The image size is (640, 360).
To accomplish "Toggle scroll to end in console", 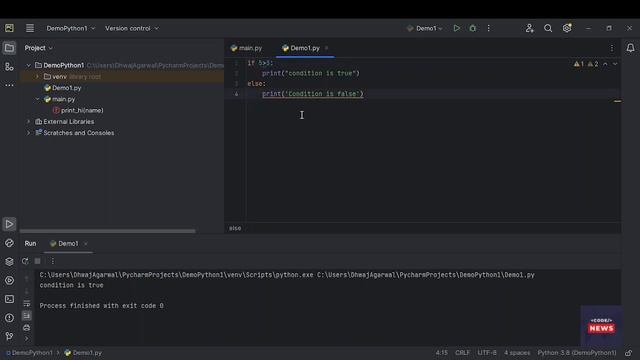I will 27,316.
